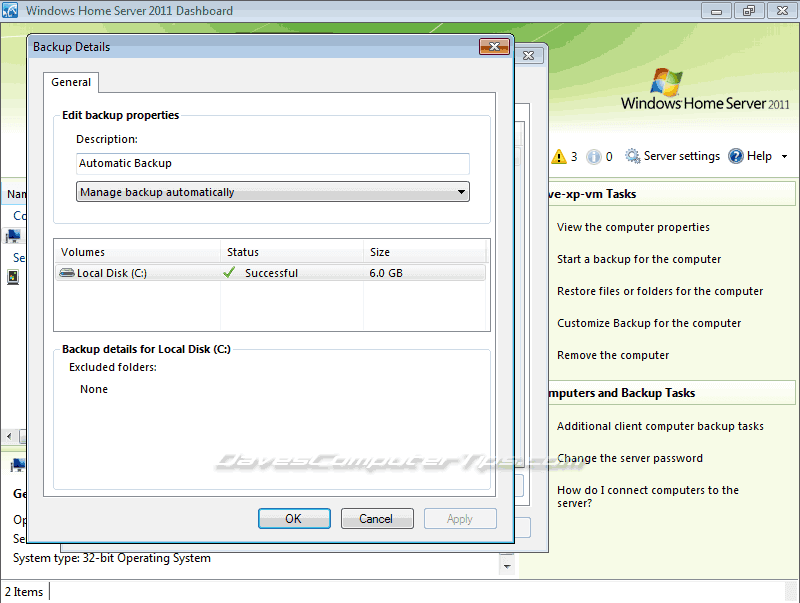Click the green Successful checkmark icon

point(230,272)
